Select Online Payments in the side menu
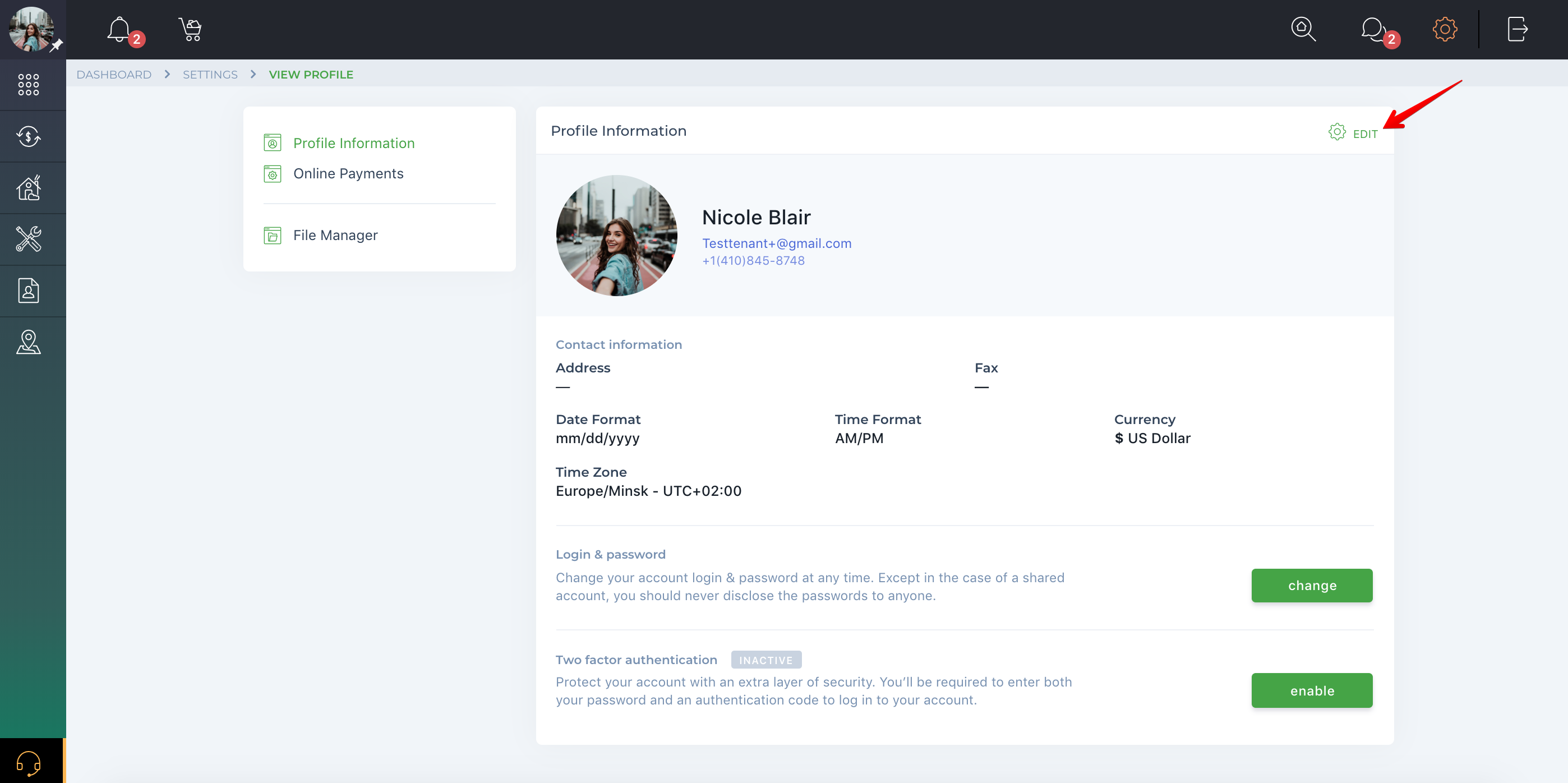Screen dimensions: 1568x783 point(348,173)
